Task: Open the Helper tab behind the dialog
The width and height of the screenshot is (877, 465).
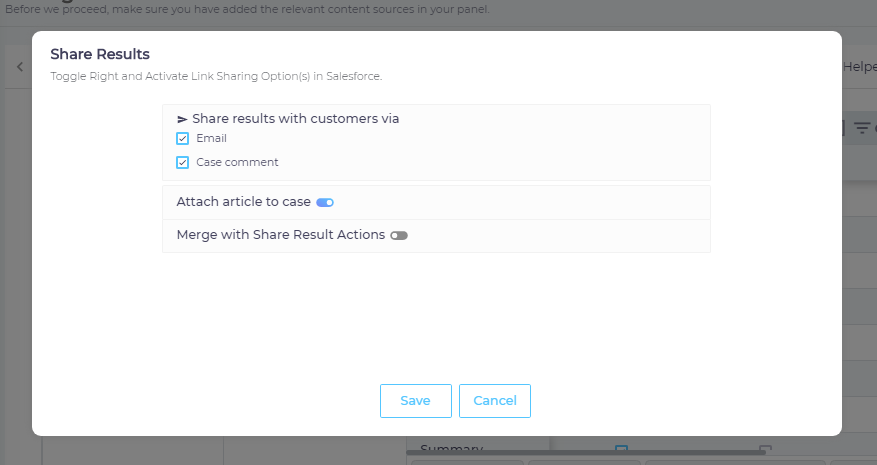Action: point(859,67)
